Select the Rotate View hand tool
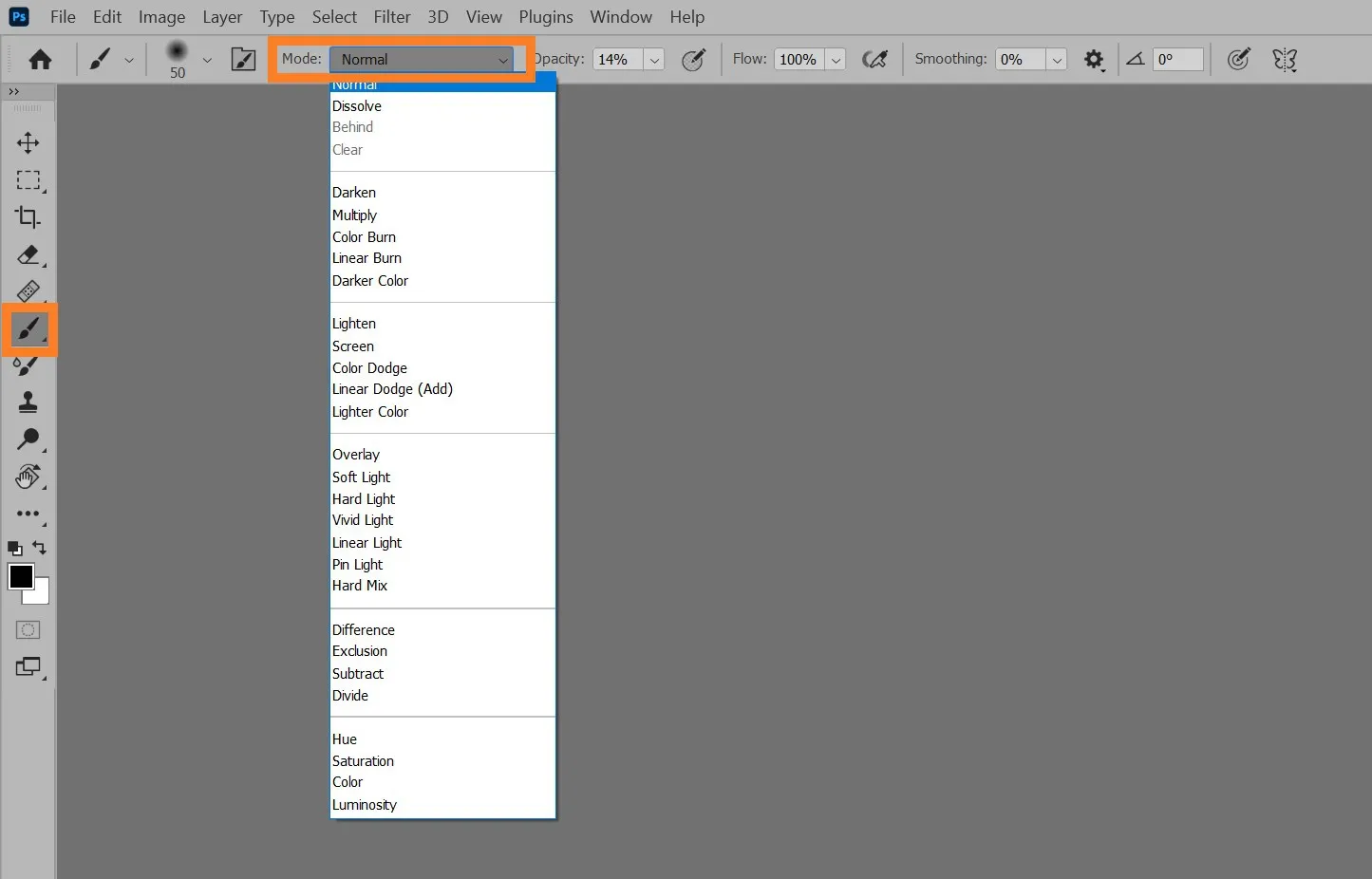Screen dimensions: 1372x879 click(28, 477)
